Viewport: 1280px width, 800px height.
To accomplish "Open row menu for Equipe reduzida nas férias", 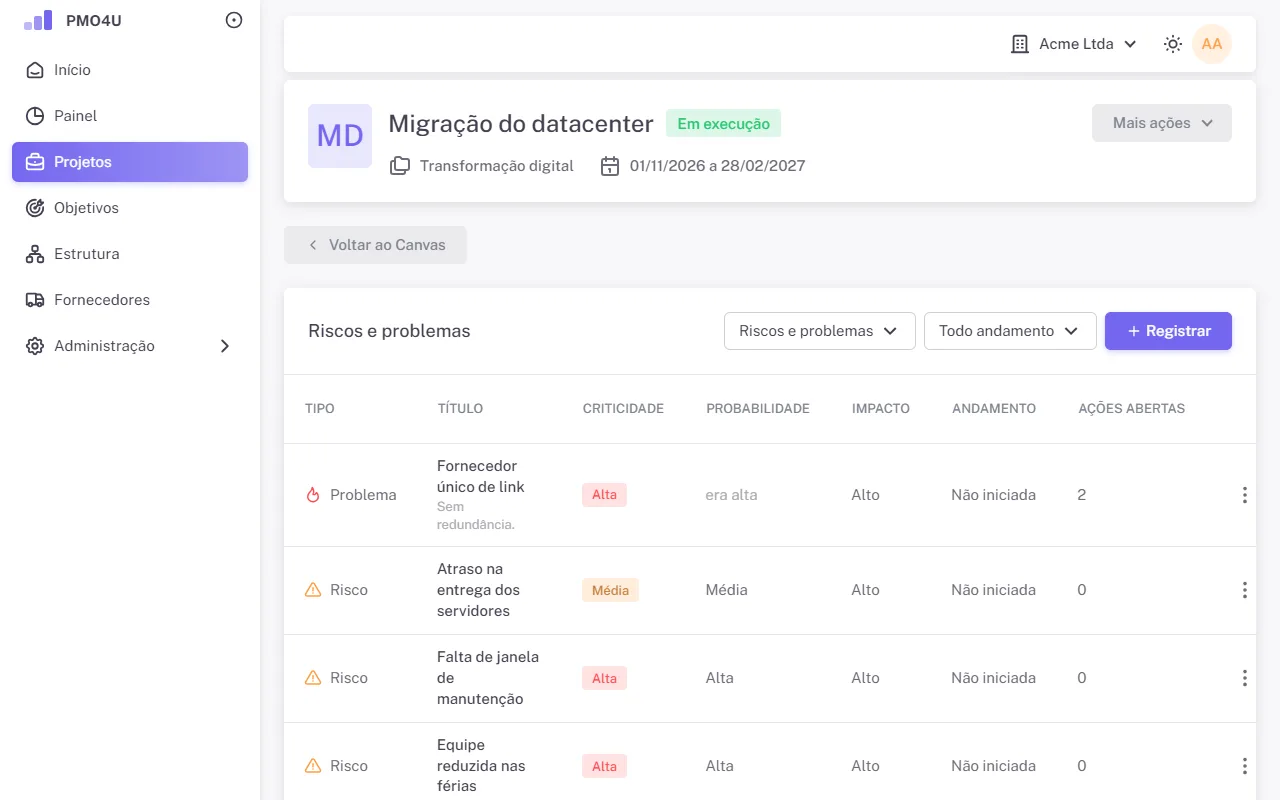I will pos(1244,766).
